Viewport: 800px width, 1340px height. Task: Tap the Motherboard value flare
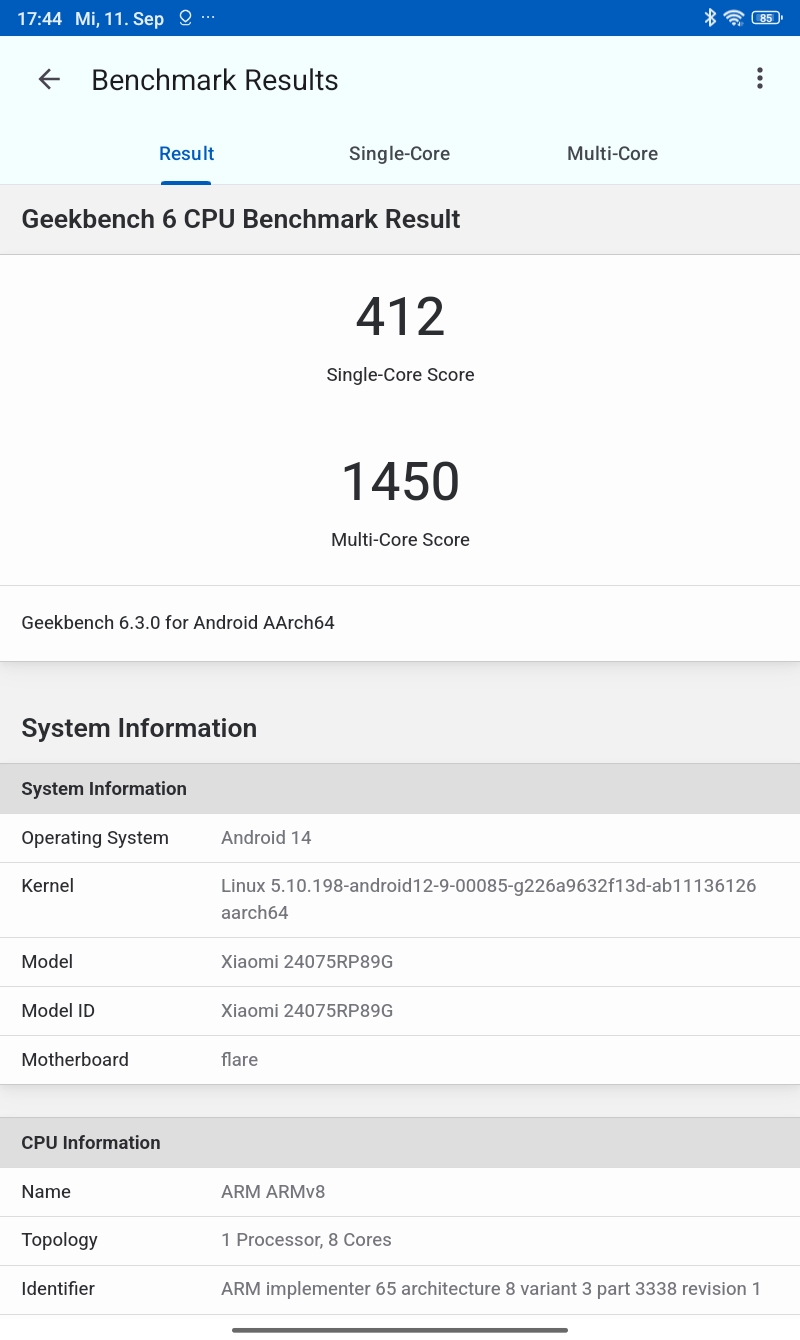tap(239, 1060)
